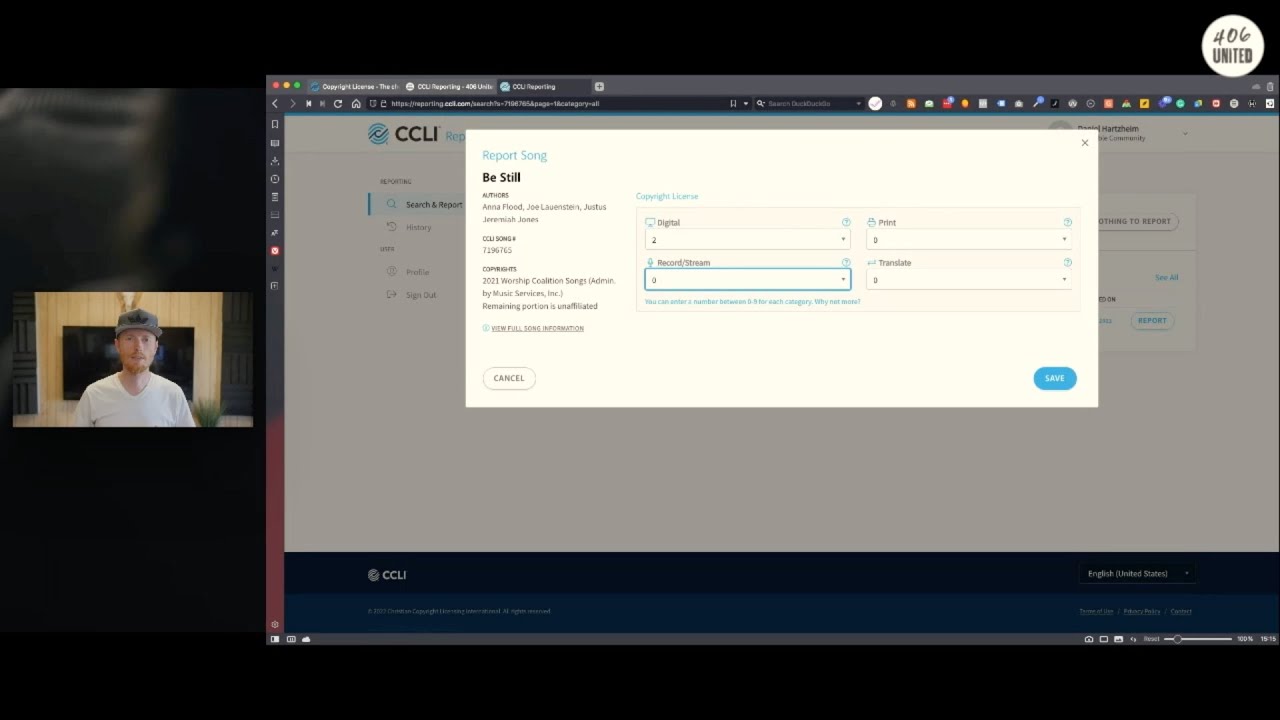This screenshot has width=1280, height=720.
Task: Click the Copyright License link
Action: tap(667, 196)
